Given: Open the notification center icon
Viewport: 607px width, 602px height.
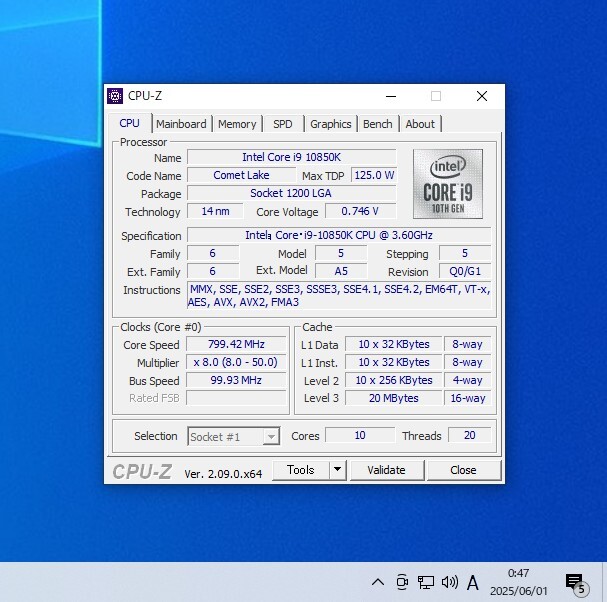Looking at the screenshot, I should coord(576,583).
